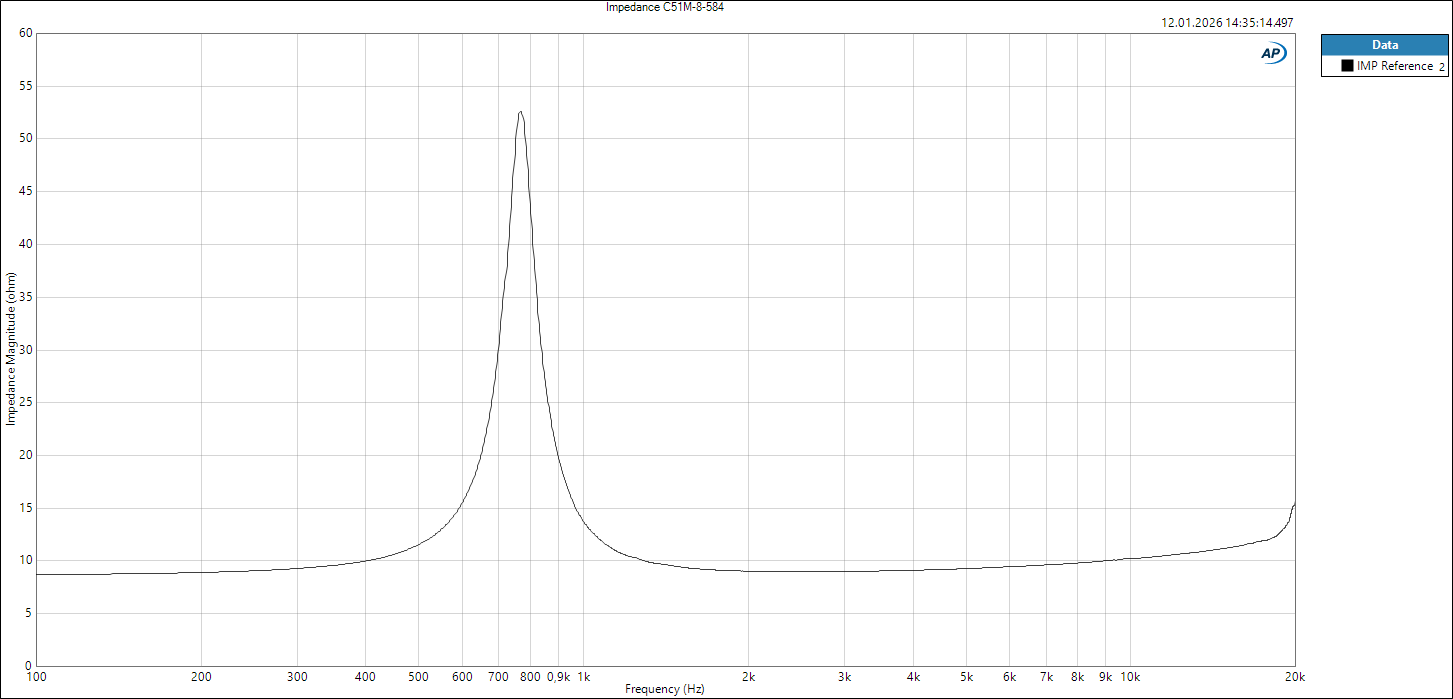The height and width of the screenshot is (699, 1453).
Task: Click the Frequency (Hz) axis label
Action: [665, 689]
